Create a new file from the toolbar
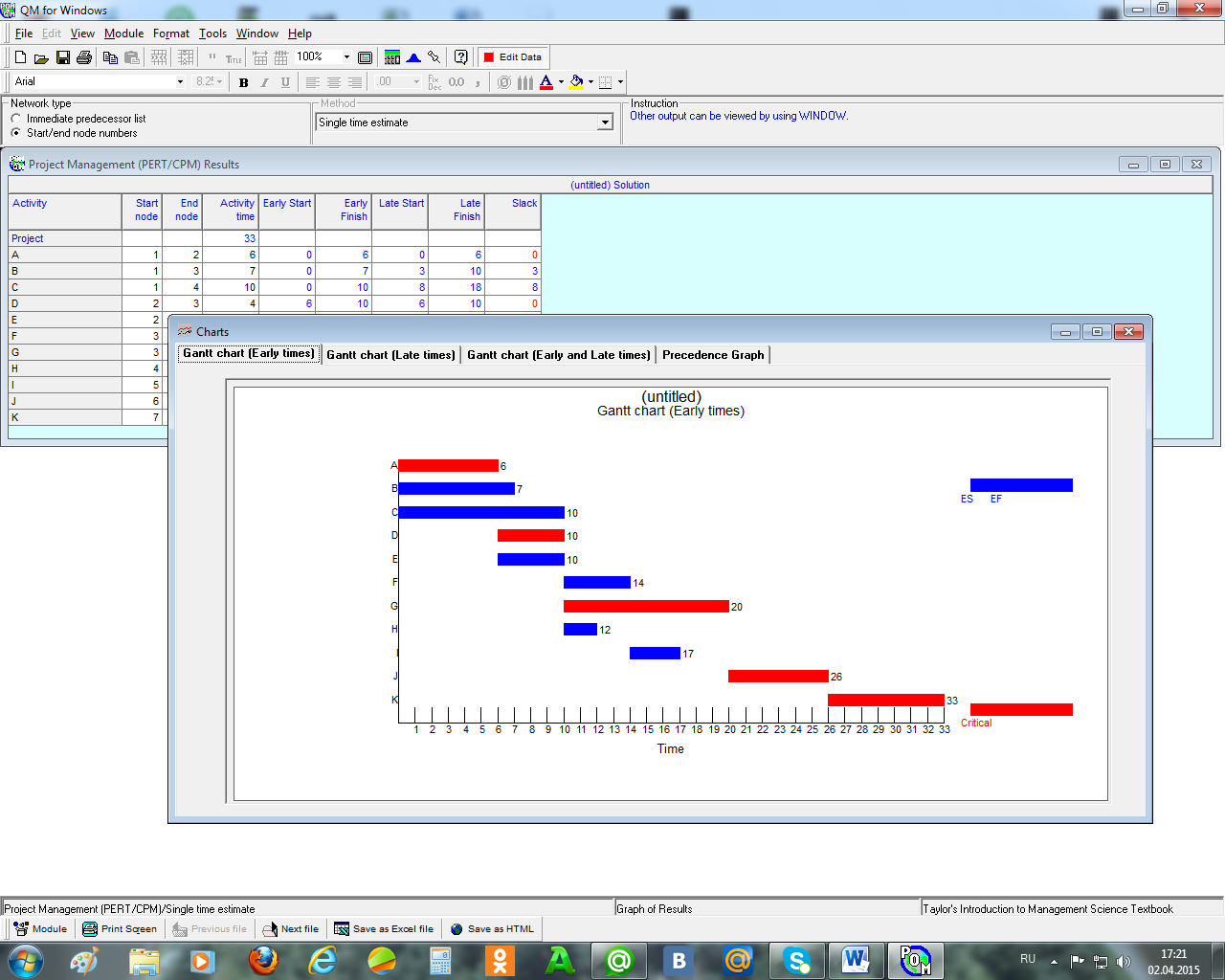 click(x=20, y=57)
